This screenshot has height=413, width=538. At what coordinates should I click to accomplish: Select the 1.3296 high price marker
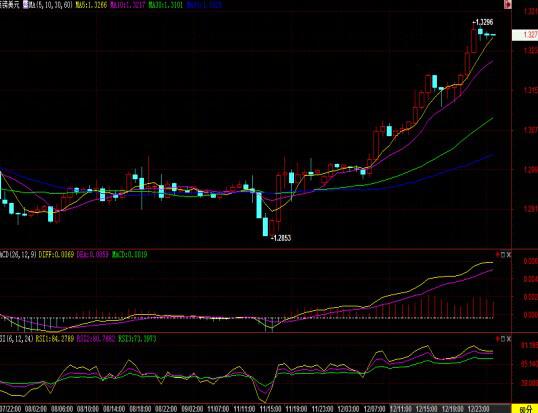click(x=483, y=23)
